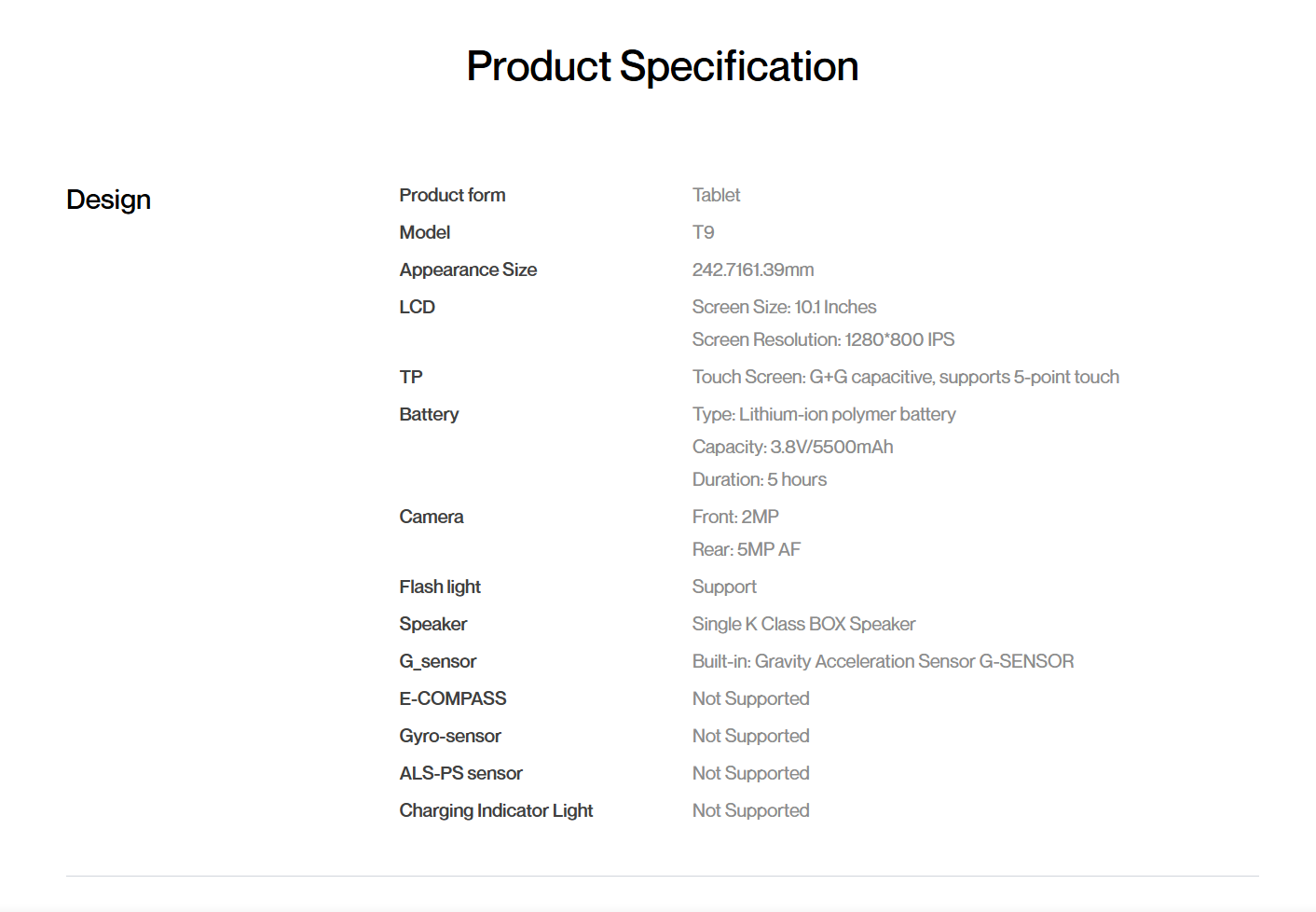Click the Front 2MP camera text
The image size is (1316, 912).
tap(735, 517)
